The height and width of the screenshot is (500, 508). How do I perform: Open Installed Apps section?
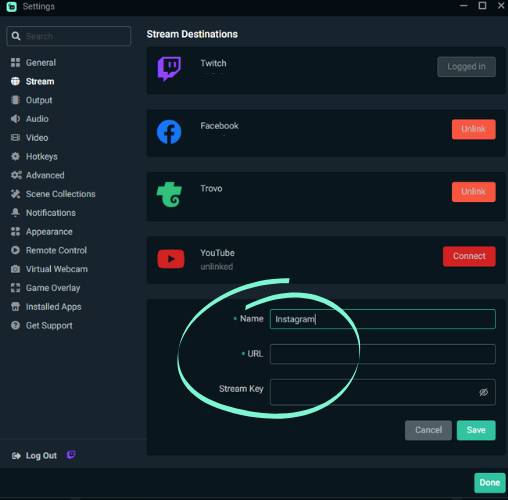coord(53,307)
